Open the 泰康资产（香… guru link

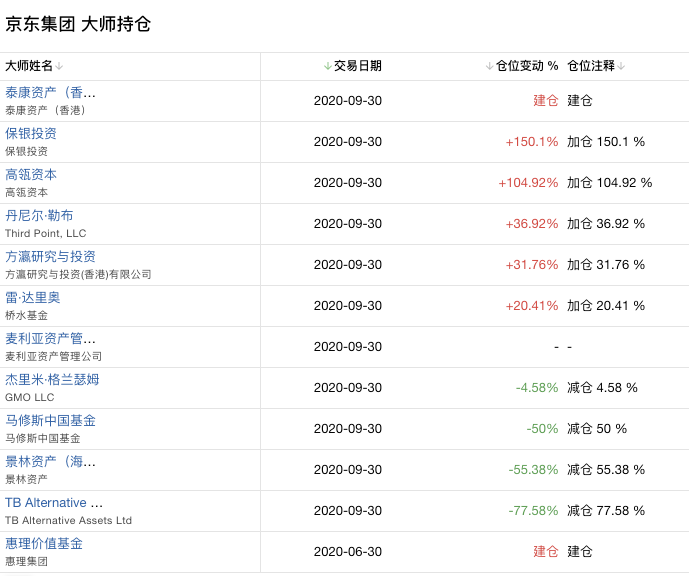50,92
